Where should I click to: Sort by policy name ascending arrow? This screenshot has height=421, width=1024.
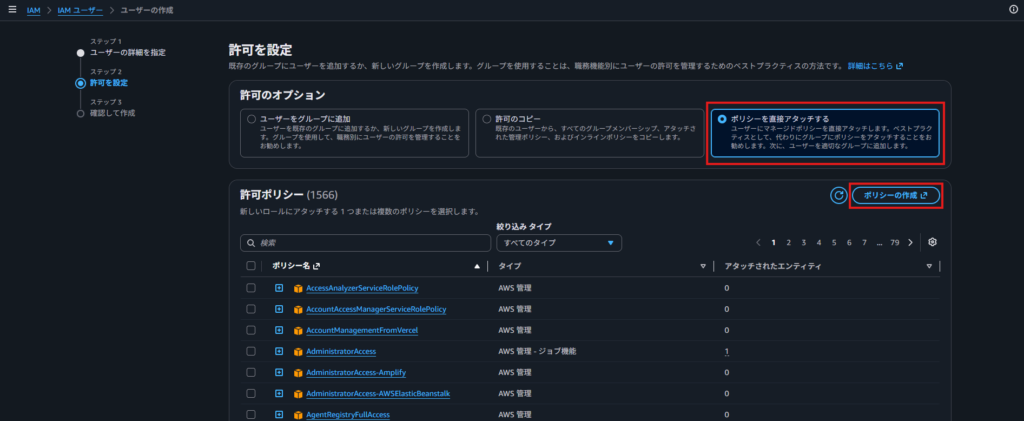coord(477,266)
